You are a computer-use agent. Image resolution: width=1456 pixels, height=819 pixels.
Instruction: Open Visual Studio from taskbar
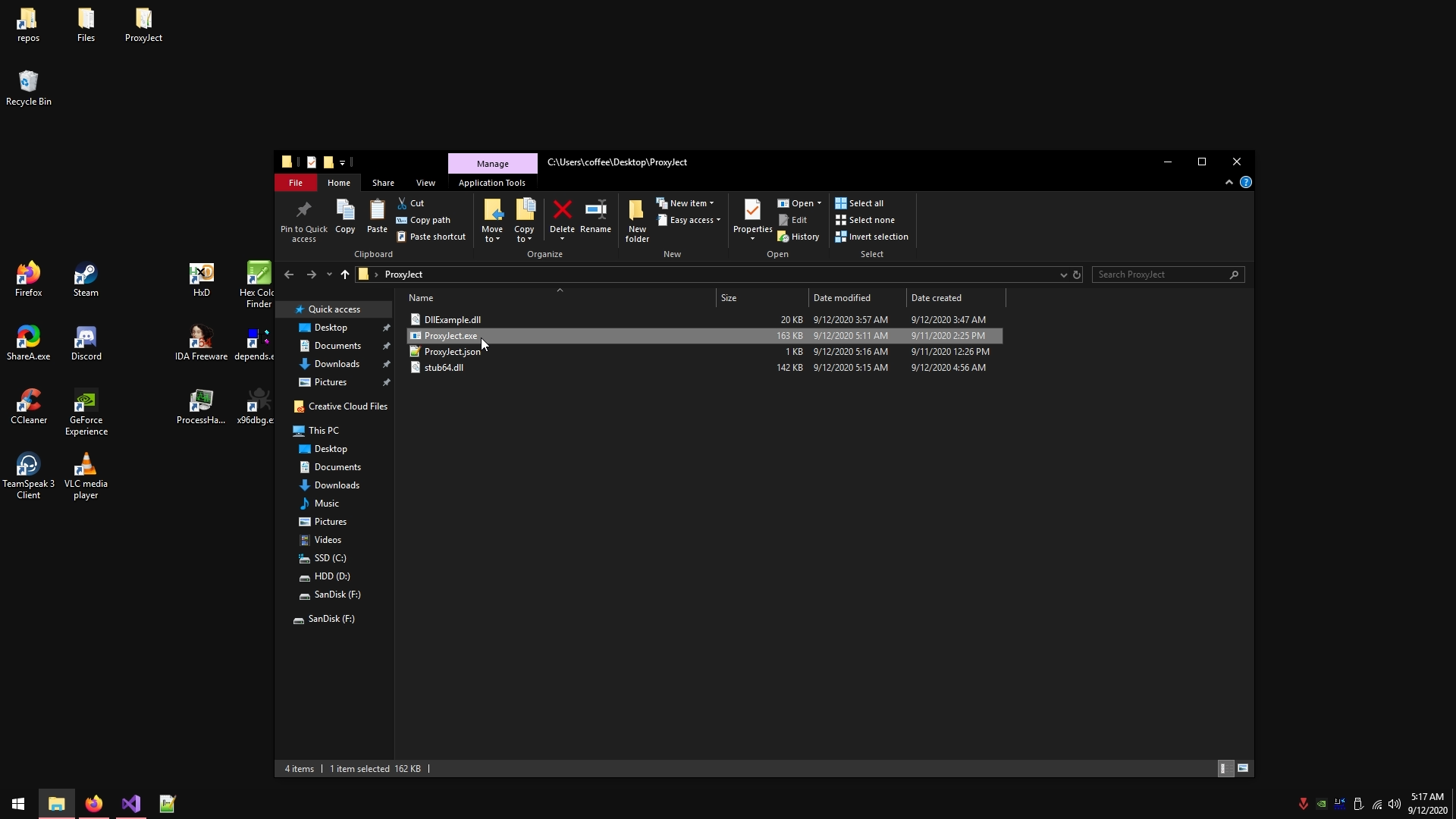pos(130,804)
